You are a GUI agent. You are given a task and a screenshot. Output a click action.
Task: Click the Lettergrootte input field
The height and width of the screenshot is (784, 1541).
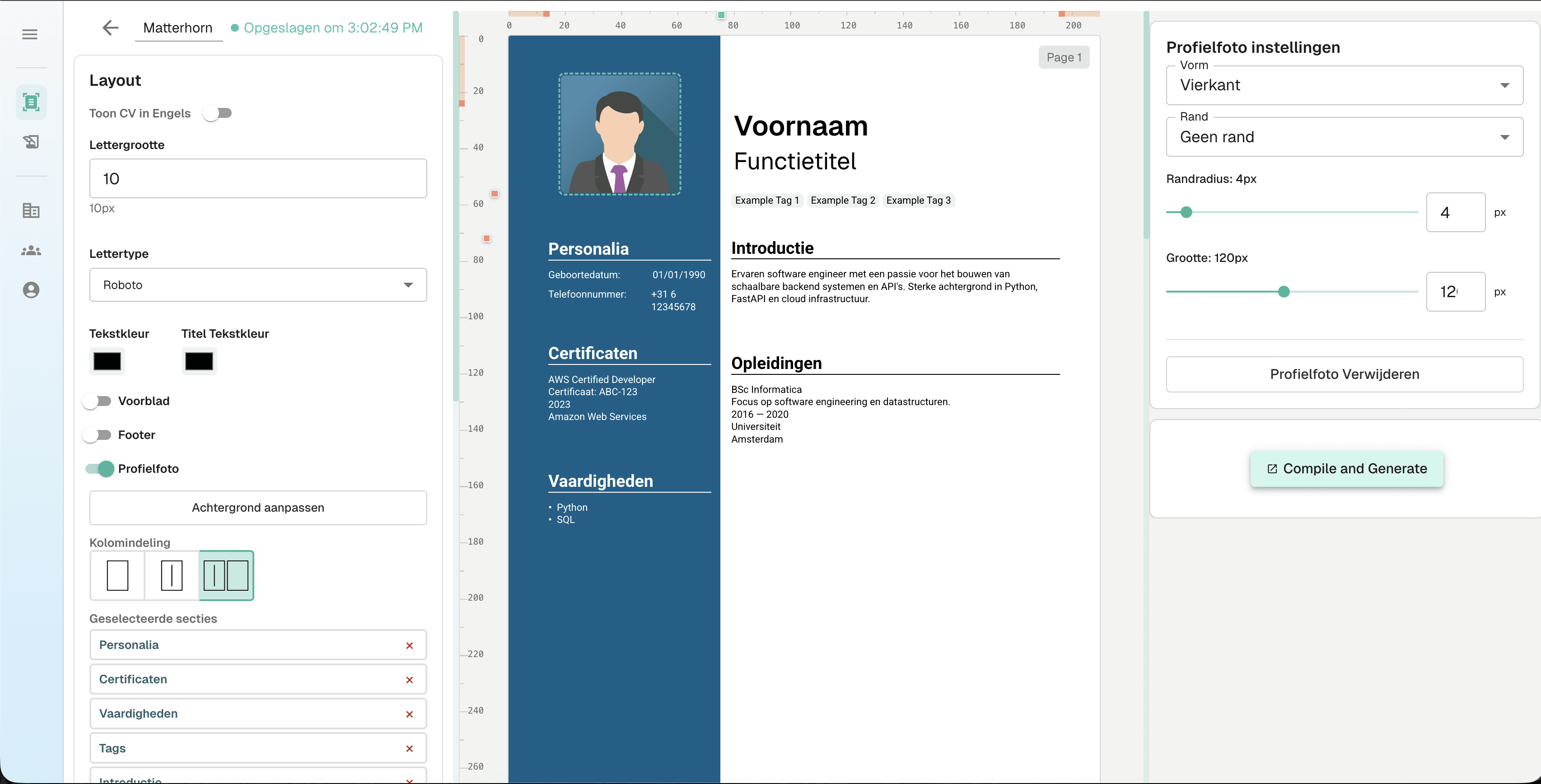(258, 179)
